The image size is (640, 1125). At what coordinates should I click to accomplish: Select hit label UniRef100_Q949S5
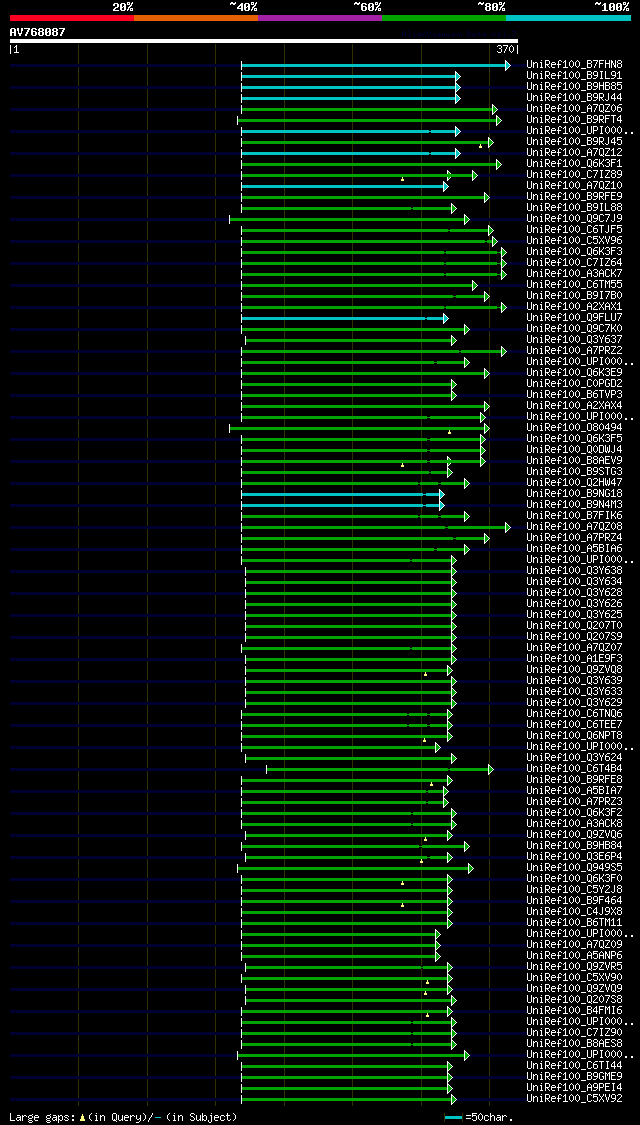(574, 867)
